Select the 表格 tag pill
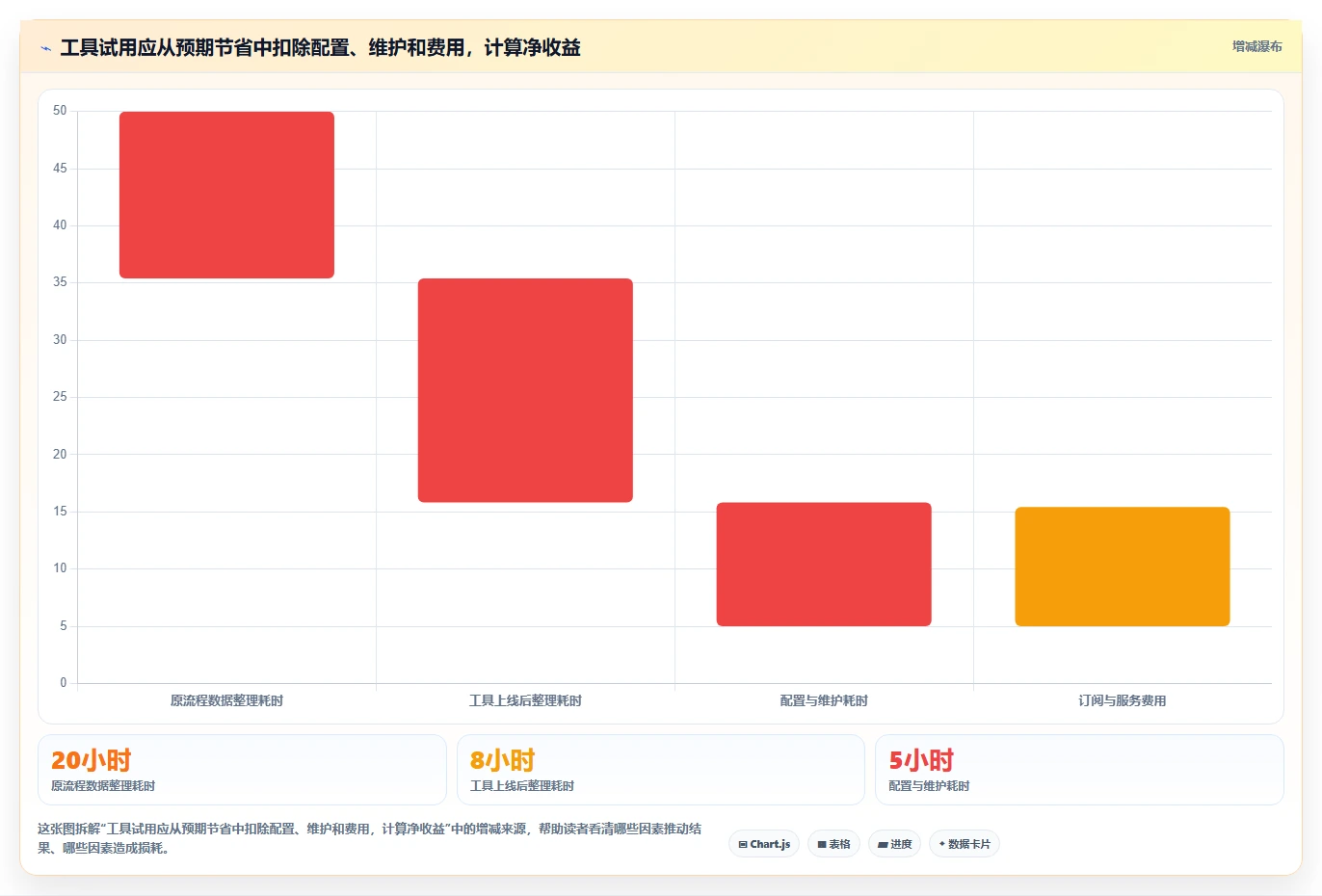The width and height of the screenshot is (1322, 896). pyautogui.click(x=833, y=844)
